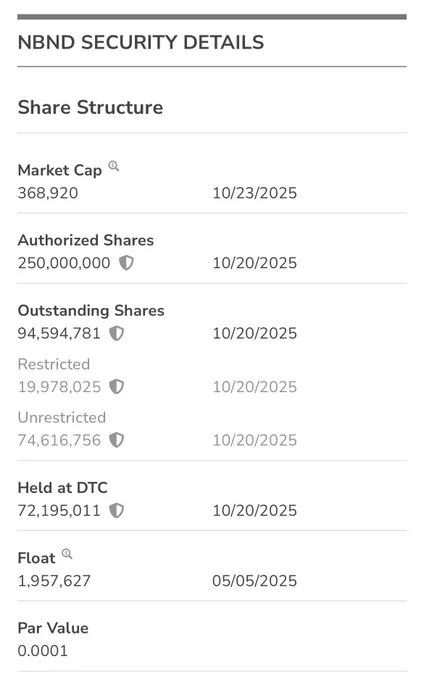Click the Par Value 0.0001
424x680 pixels.
tap(43, 651)
